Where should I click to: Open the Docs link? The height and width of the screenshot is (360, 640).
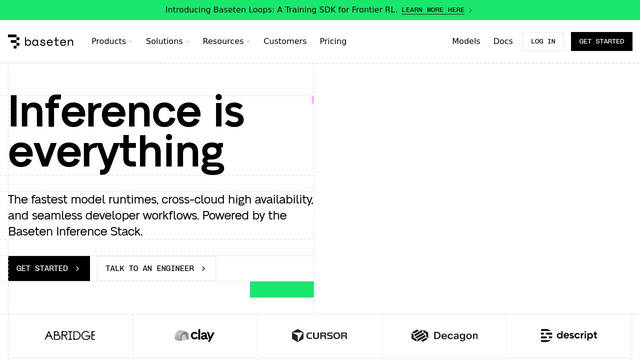coord(502,41)
